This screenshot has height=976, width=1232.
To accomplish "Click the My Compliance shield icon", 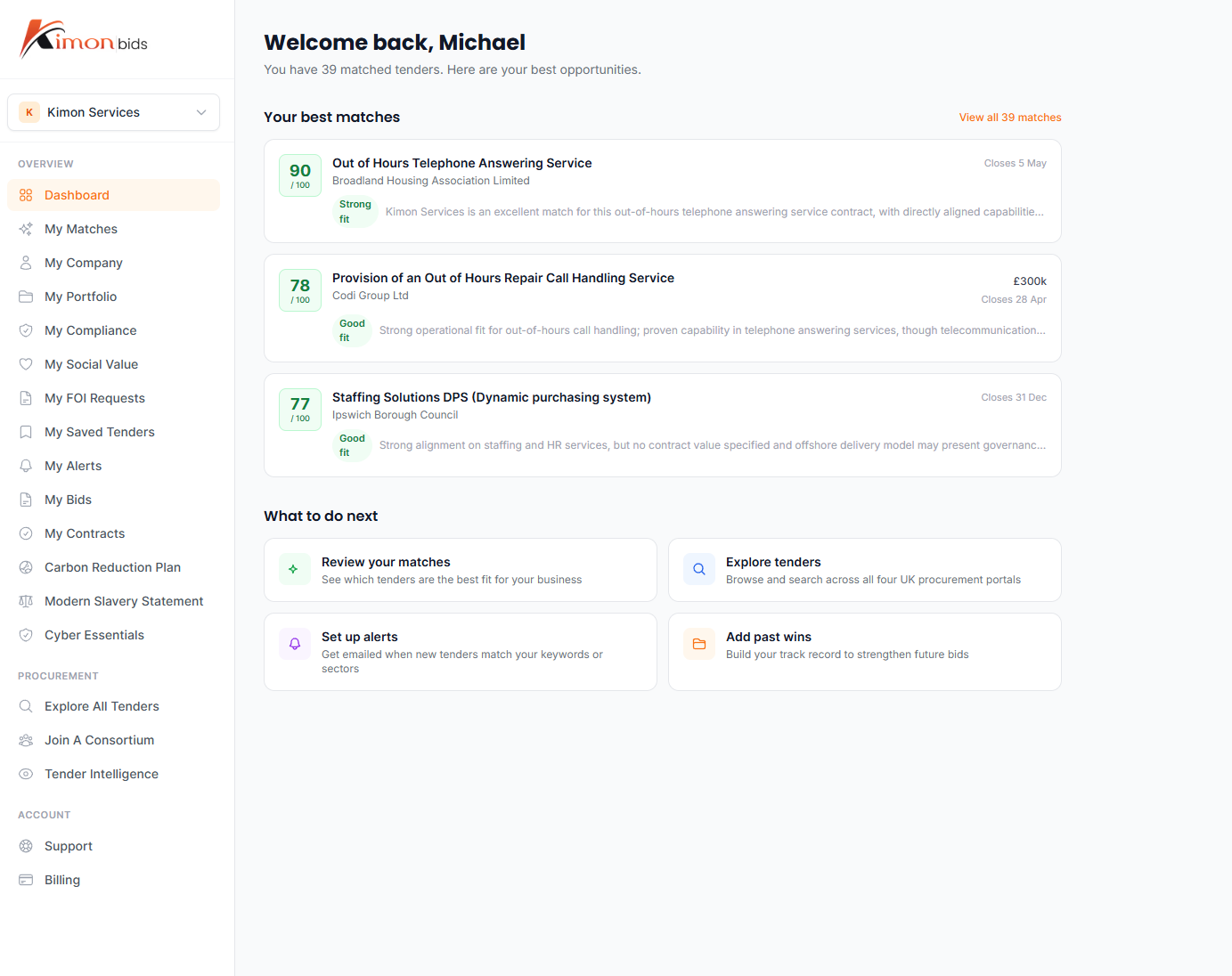I will 26,330.
